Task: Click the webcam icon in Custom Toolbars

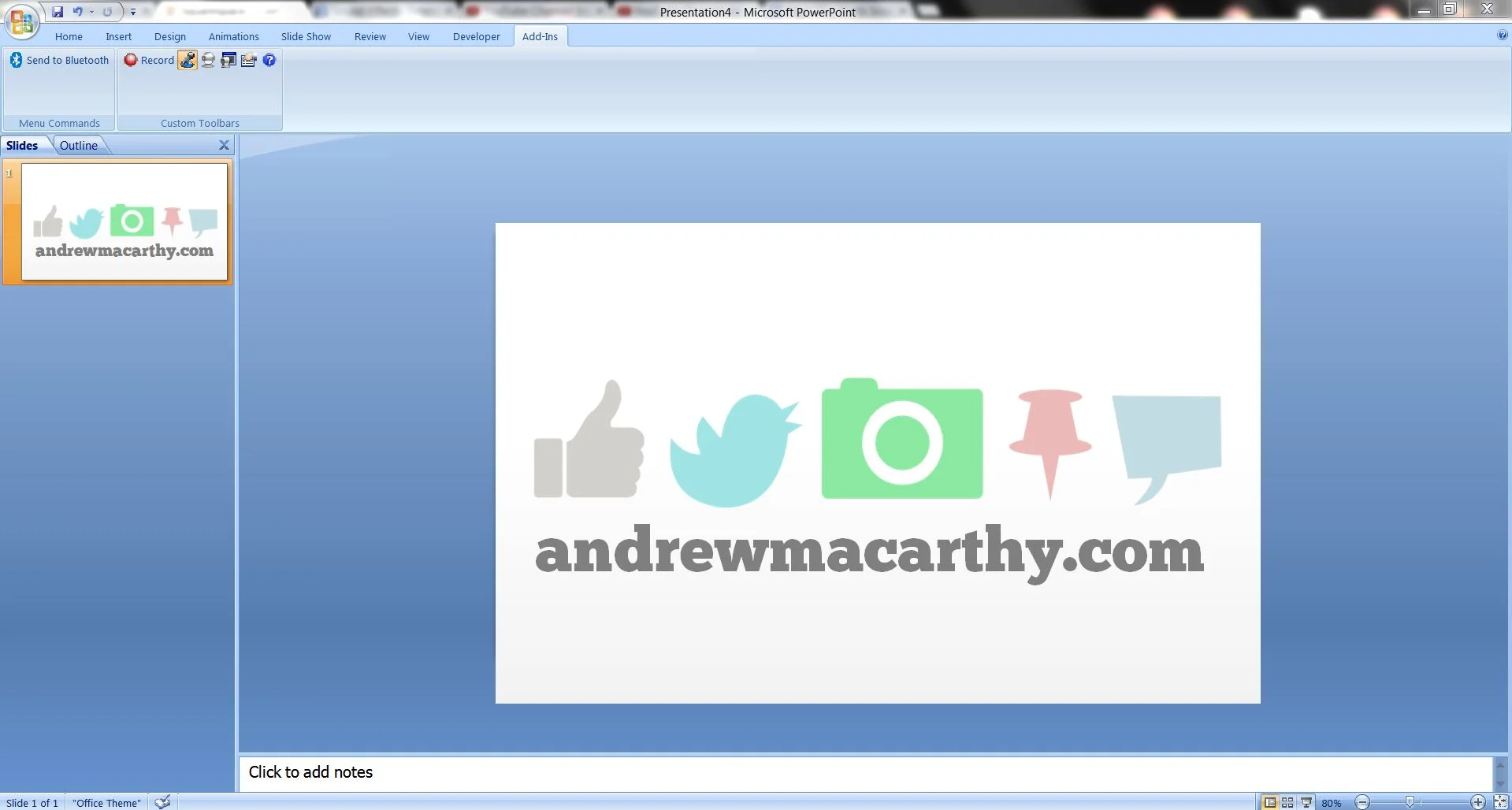Action: (208, 60)
